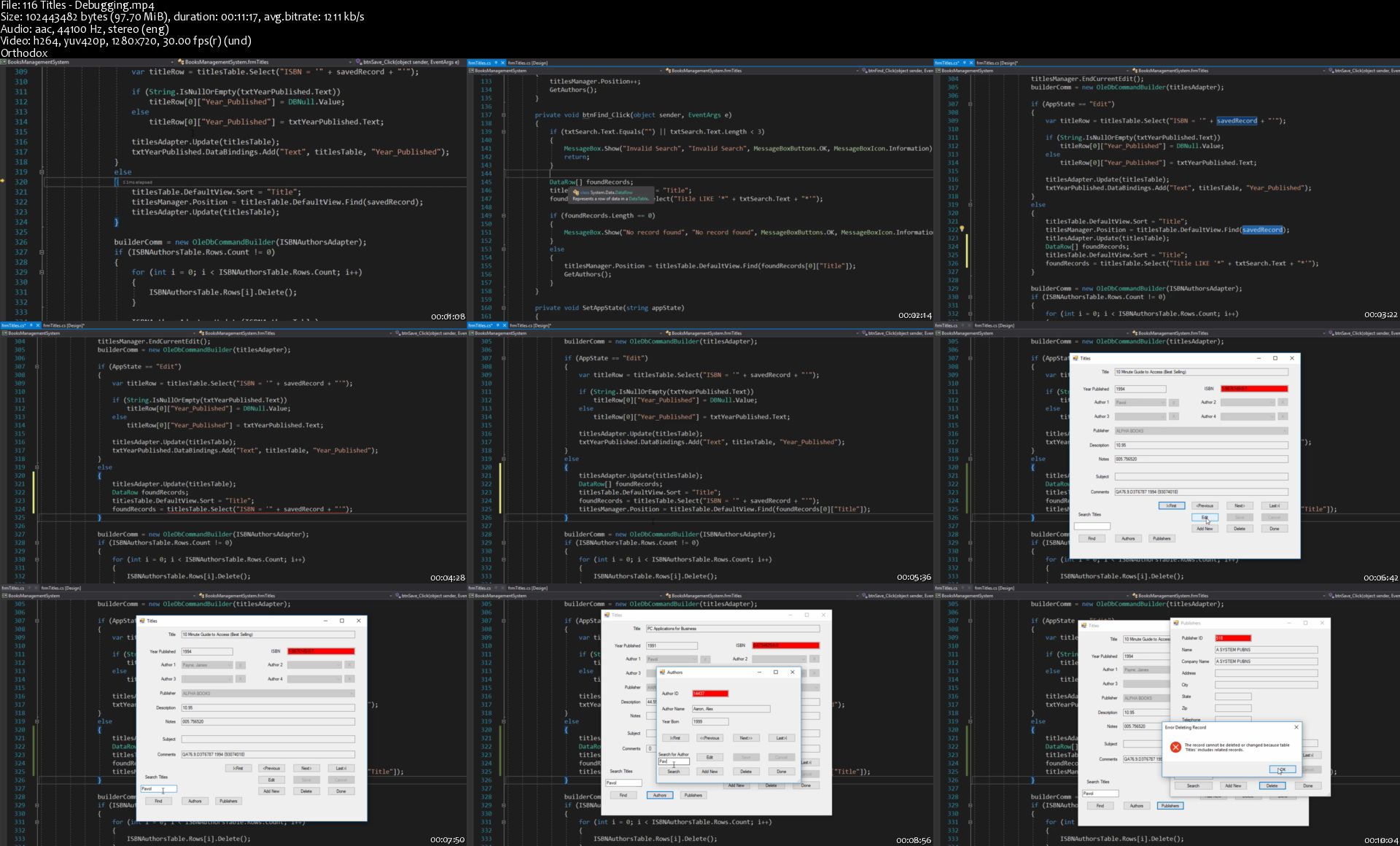Viewport: 1400px width, 846px height.
Task: In 00:10:04 frame, select the frmTitles.cs [Design] tab
Action: [995, 588]
